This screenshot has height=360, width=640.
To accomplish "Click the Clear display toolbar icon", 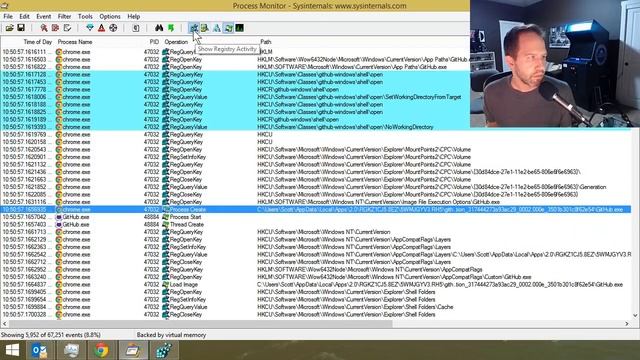I will pos(67,28).
